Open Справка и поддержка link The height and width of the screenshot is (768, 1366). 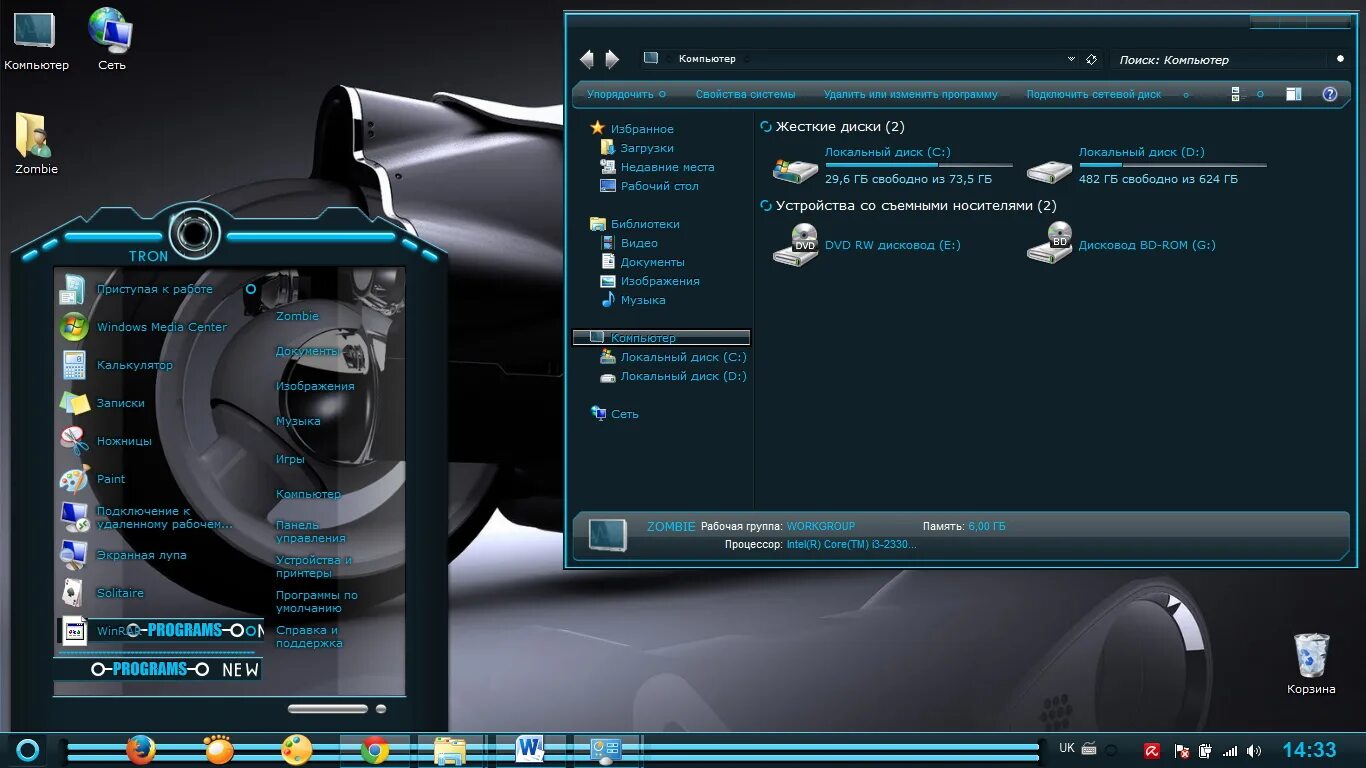coord(309,636)
